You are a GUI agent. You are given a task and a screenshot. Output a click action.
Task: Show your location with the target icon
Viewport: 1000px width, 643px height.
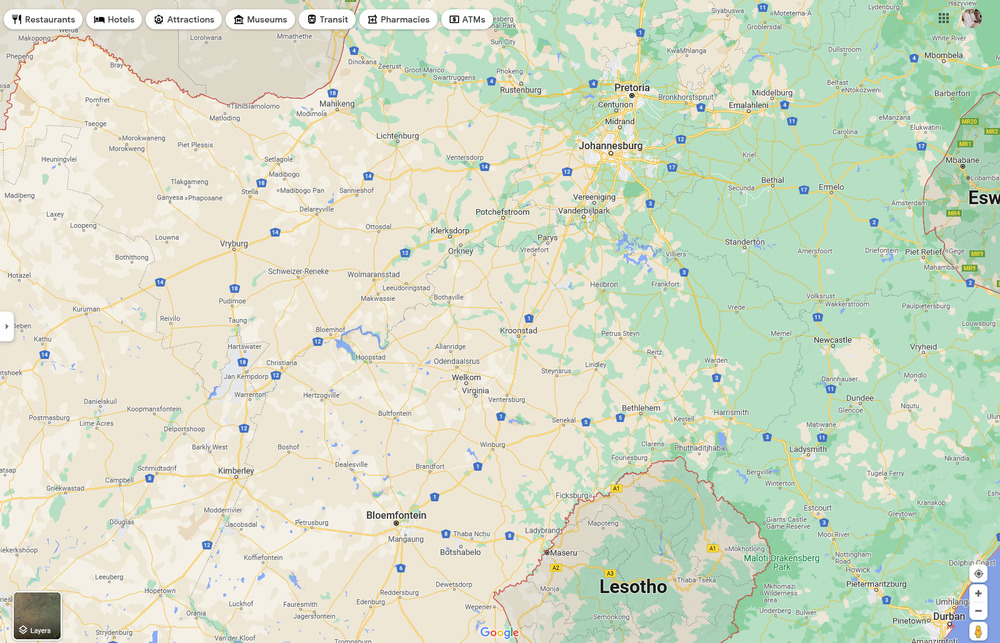[978, 573]
